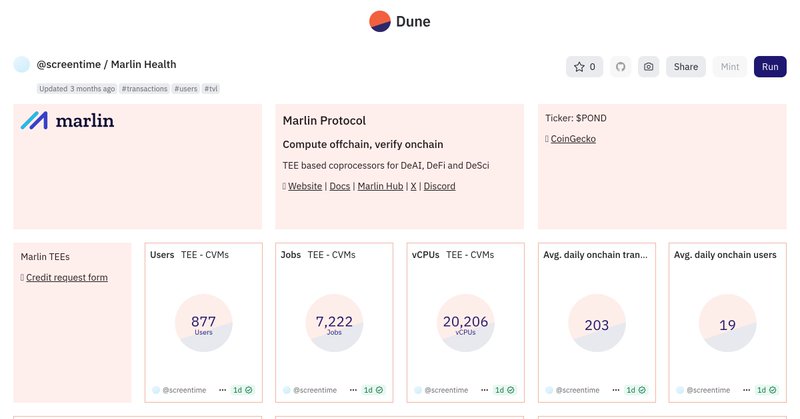
Task: Click the Marlin Protocol heading
Action: tap(324, 121)
